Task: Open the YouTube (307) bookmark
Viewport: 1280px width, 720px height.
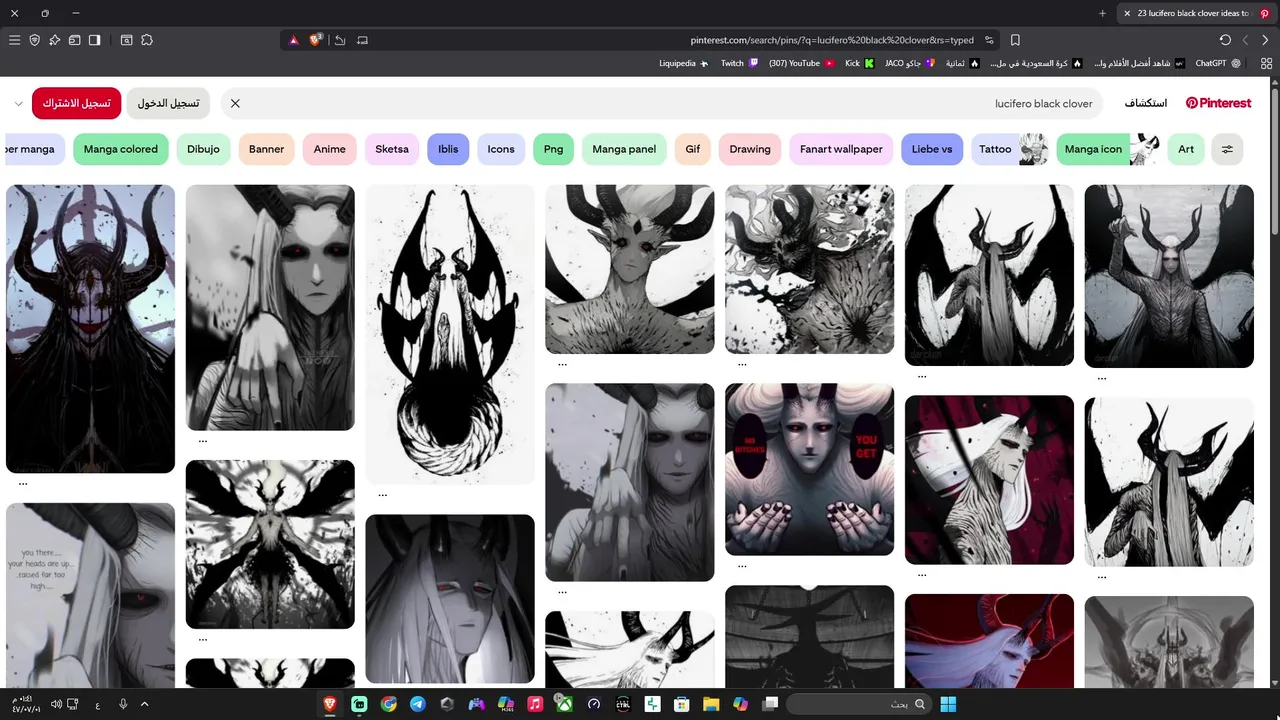Action: [801, 63]
